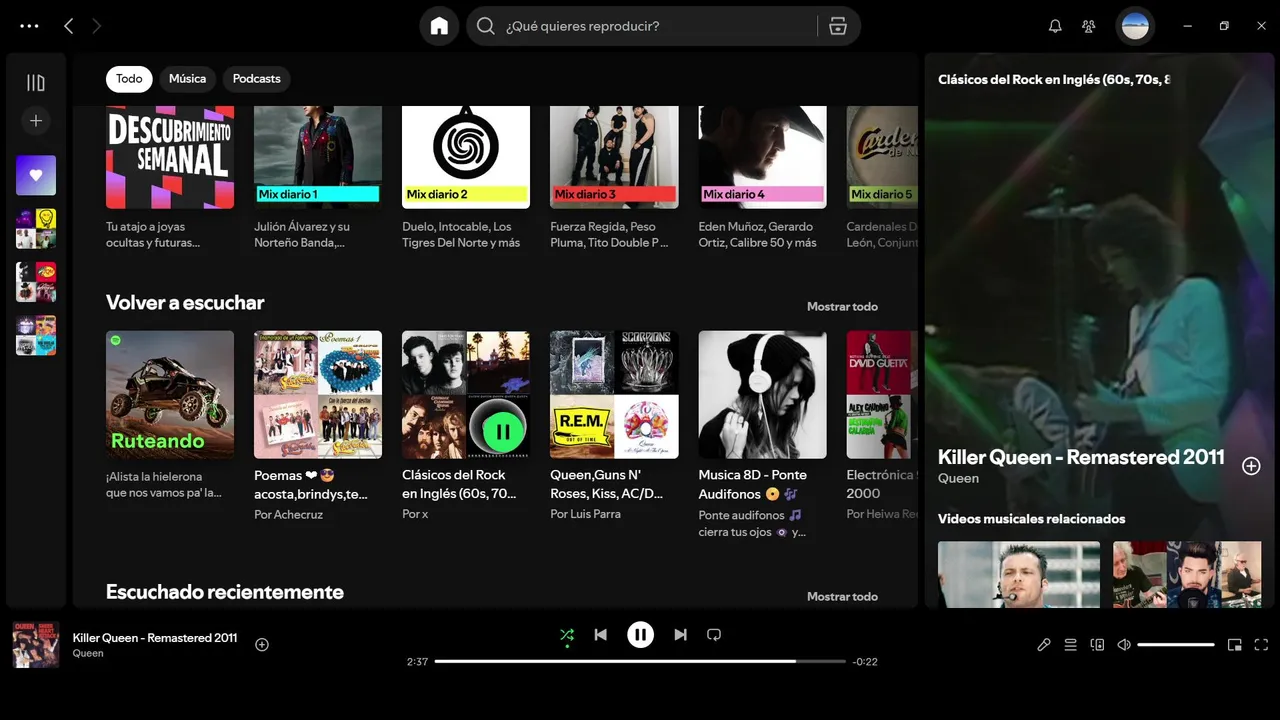Open the Browse icon in search bar
The image size is (1280, 720).
click(838, 26)
